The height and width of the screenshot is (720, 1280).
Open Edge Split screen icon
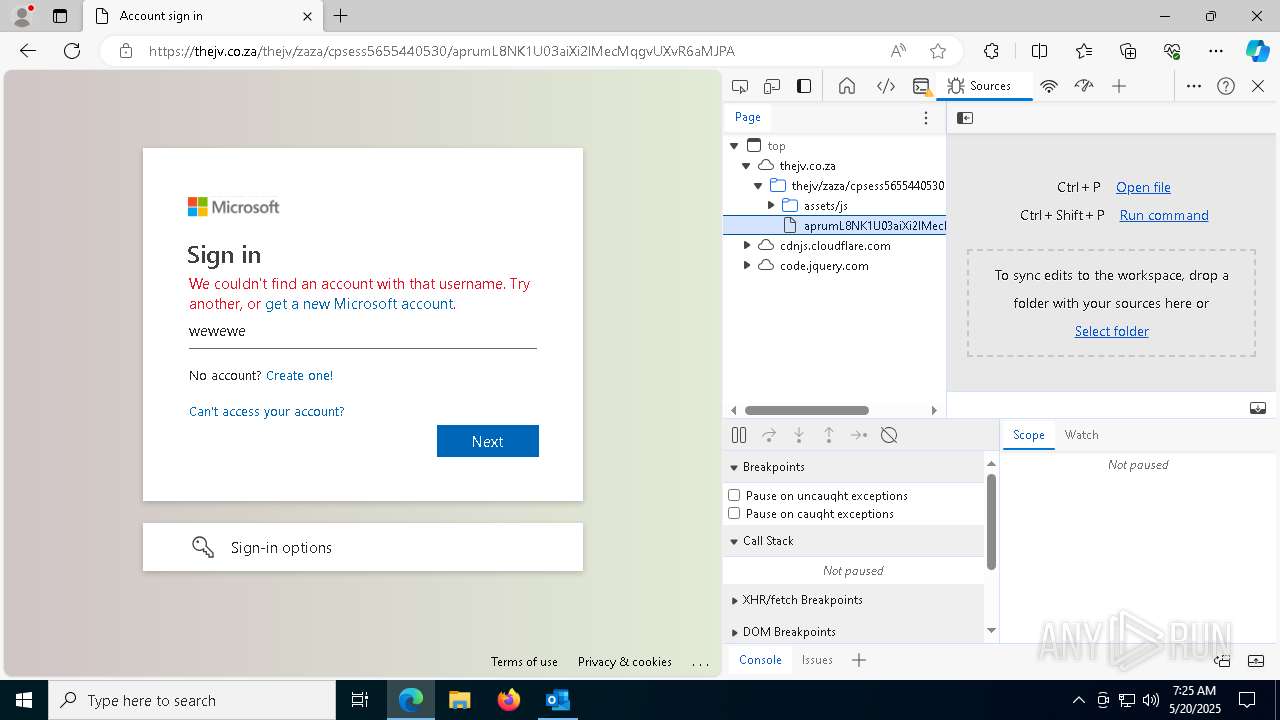coord(1039,51)
